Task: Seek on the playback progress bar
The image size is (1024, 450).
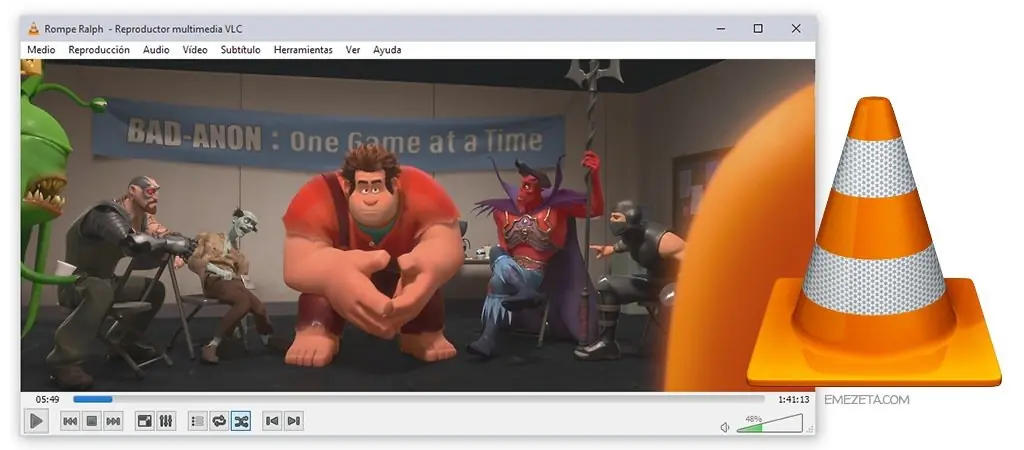Action: point(418,399)
